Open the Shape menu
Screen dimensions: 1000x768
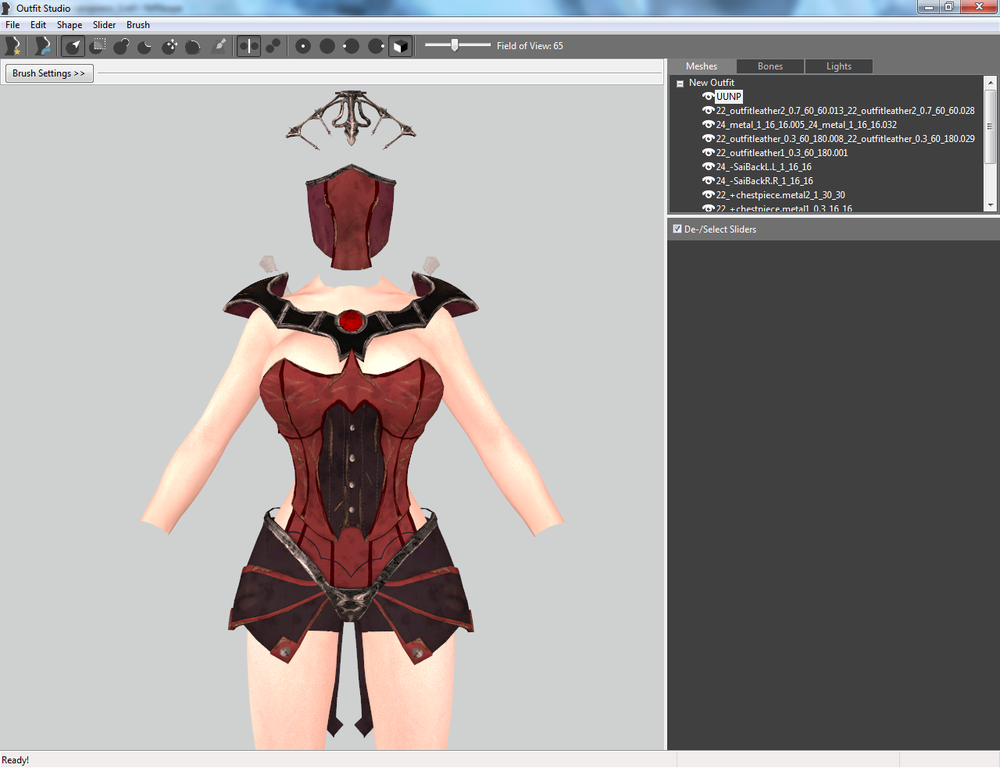coord(70,25)
